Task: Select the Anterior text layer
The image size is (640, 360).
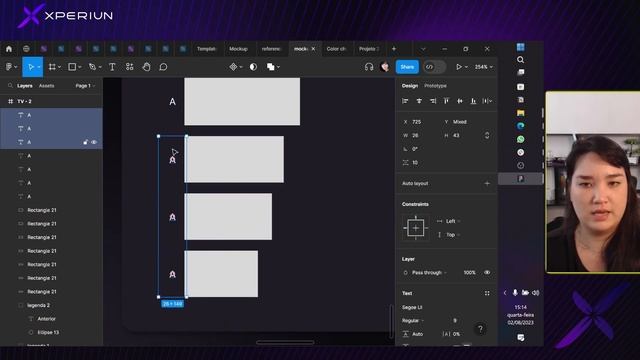Action: tap(47, 319)
